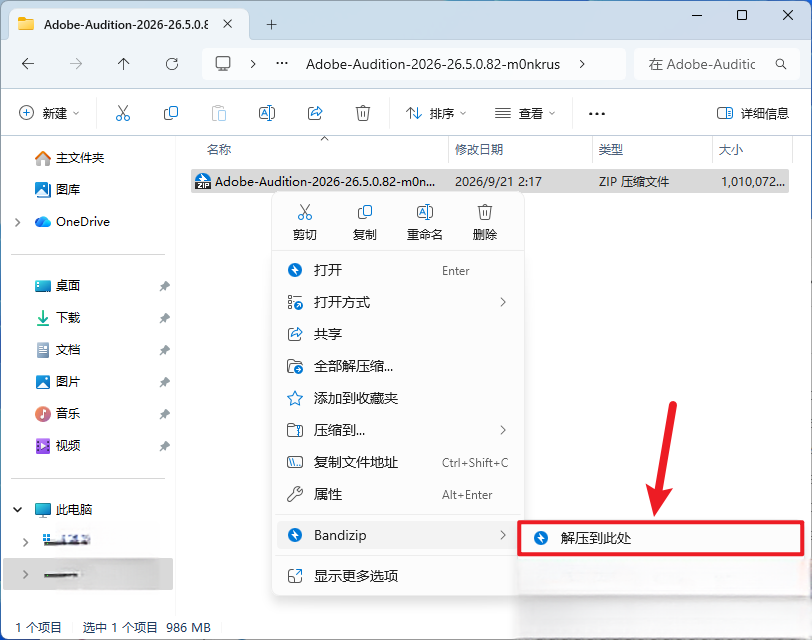Image resolution: width=812 pixels, height=640 pixels.
Task: Go back with the left arrow
Action: click(x=28, y=64)
